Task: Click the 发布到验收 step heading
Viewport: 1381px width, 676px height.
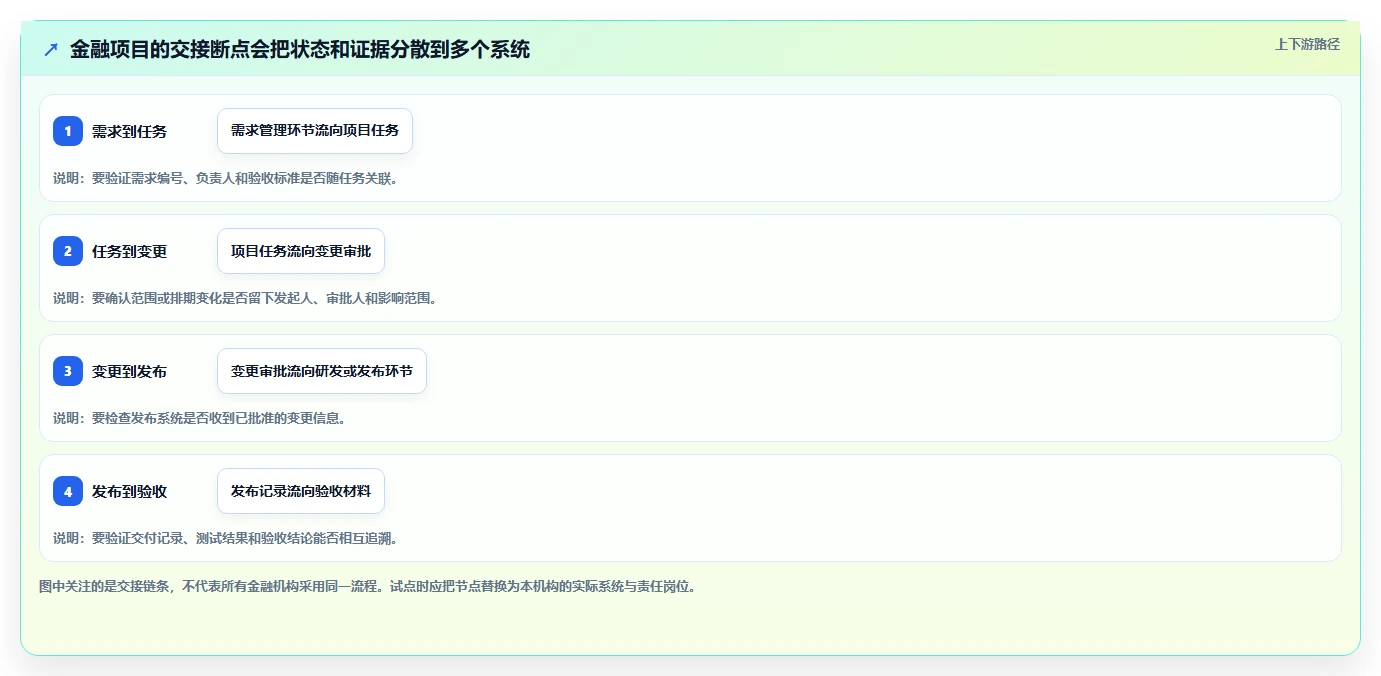Action: pos(130,491)
